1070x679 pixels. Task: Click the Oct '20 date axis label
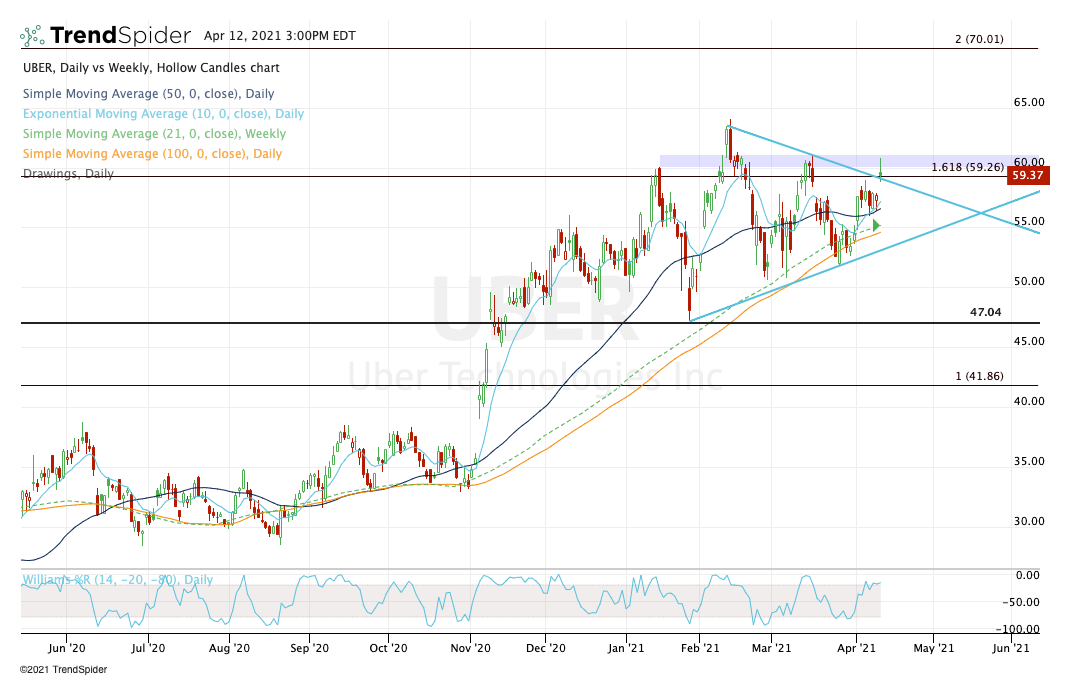point(388,648)
